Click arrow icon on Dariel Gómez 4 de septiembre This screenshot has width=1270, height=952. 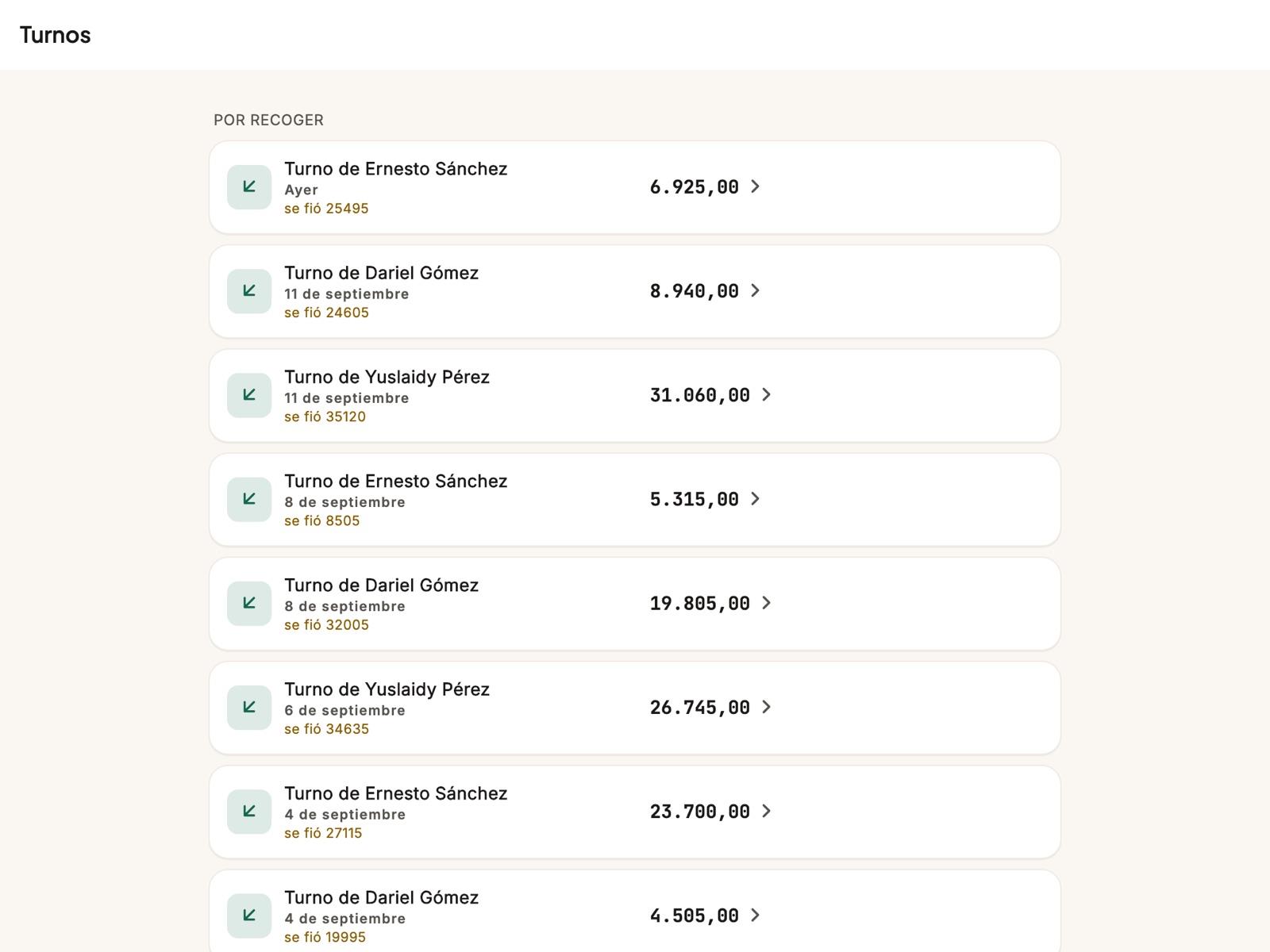click(249, 916)
